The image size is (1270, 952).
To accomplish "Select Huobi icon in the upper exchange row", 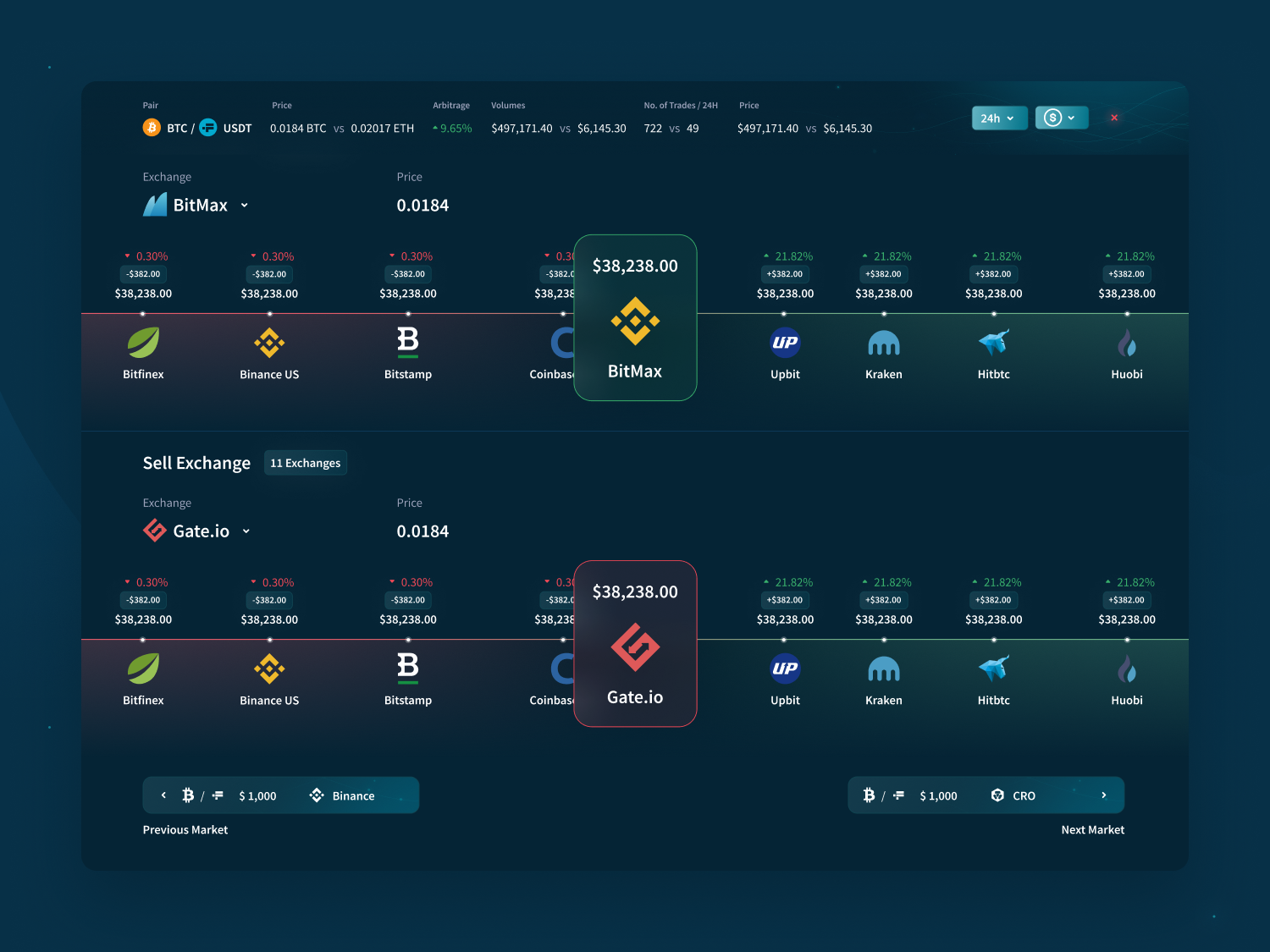I will point(1127,343).
